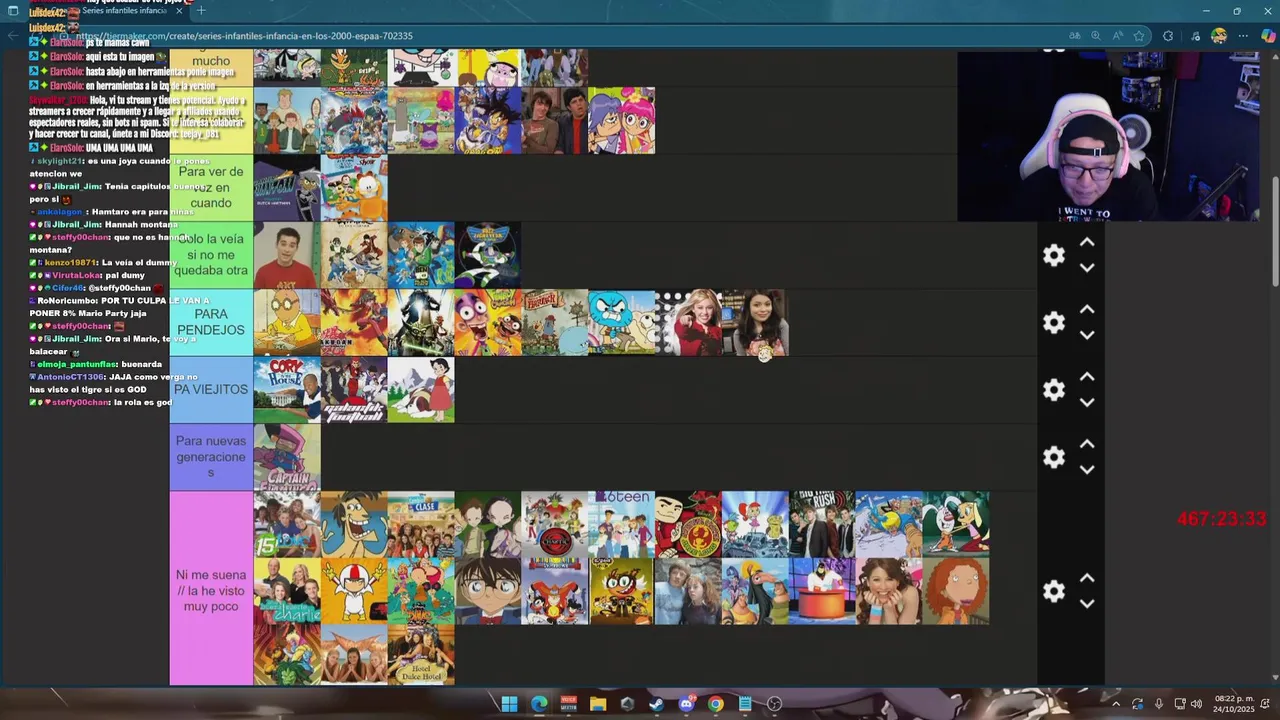The image size is (1280, 720).
Task: Select the Big Time Rush thumbnail
Action: pyautogui.click(x=822, y=524)
